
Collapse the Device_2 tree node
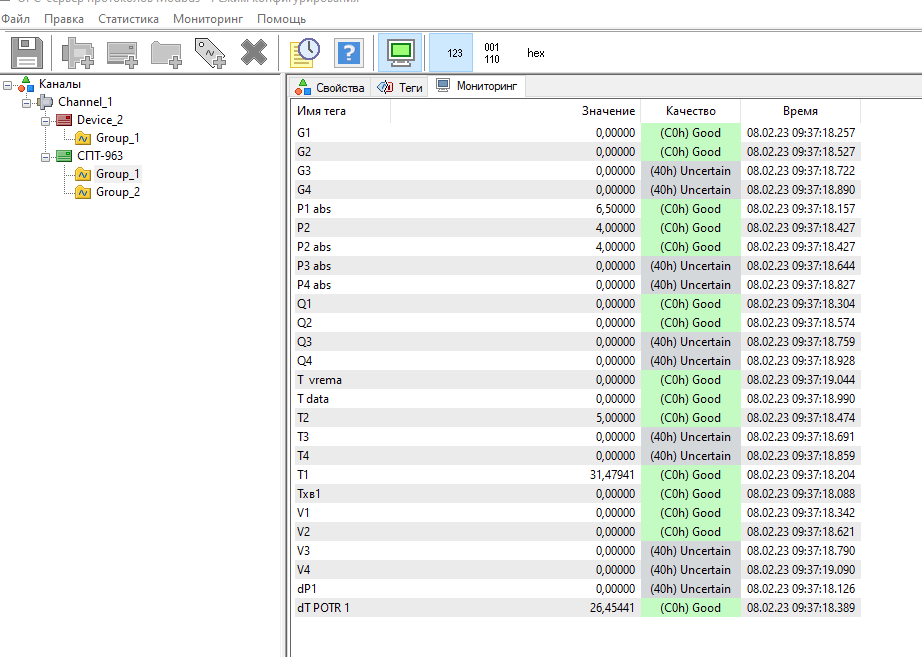tap(46, 120)
